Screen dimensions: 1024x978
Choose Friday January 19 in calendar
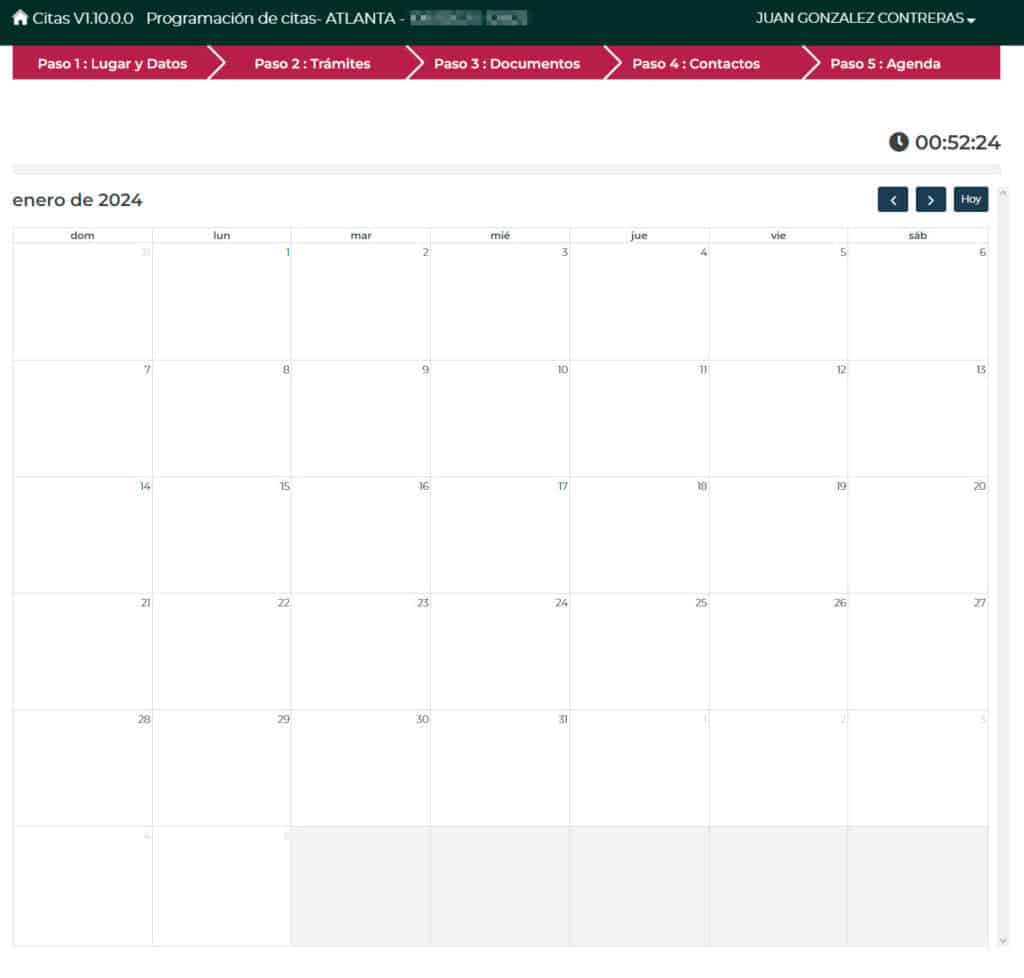pyautogui.click(x=778, y=535)
